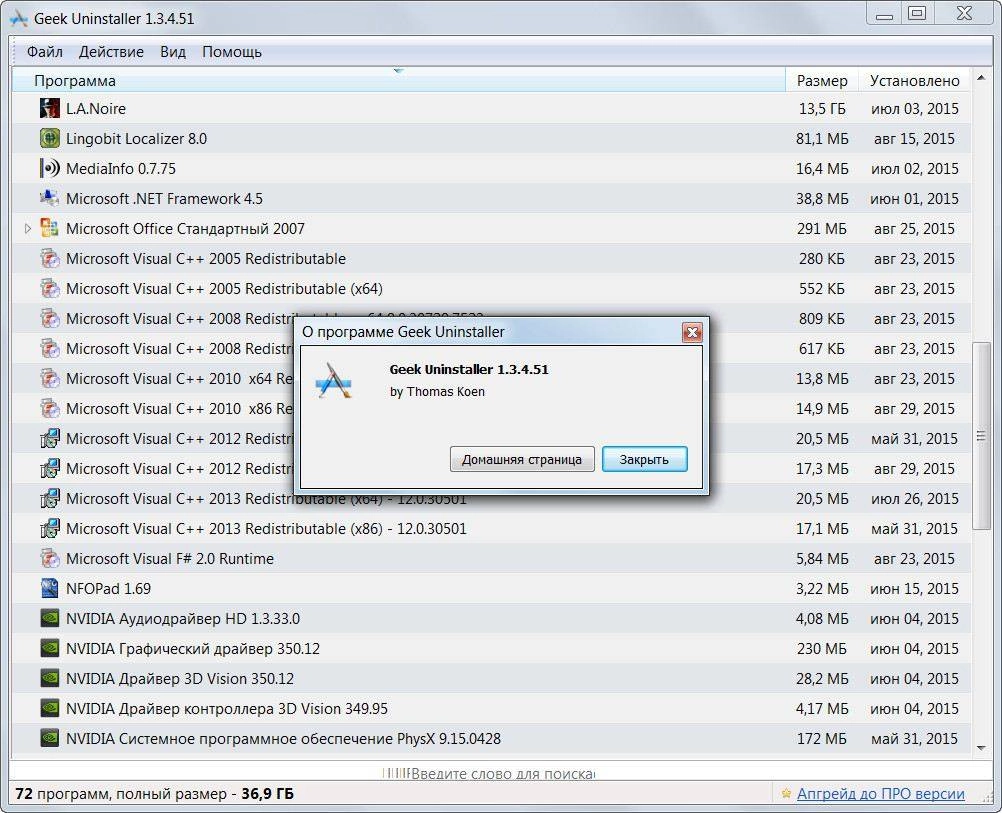Select NVIDIA Графический драйвер 350.12 text
The image size is (1002, 813).
[193, 649]
